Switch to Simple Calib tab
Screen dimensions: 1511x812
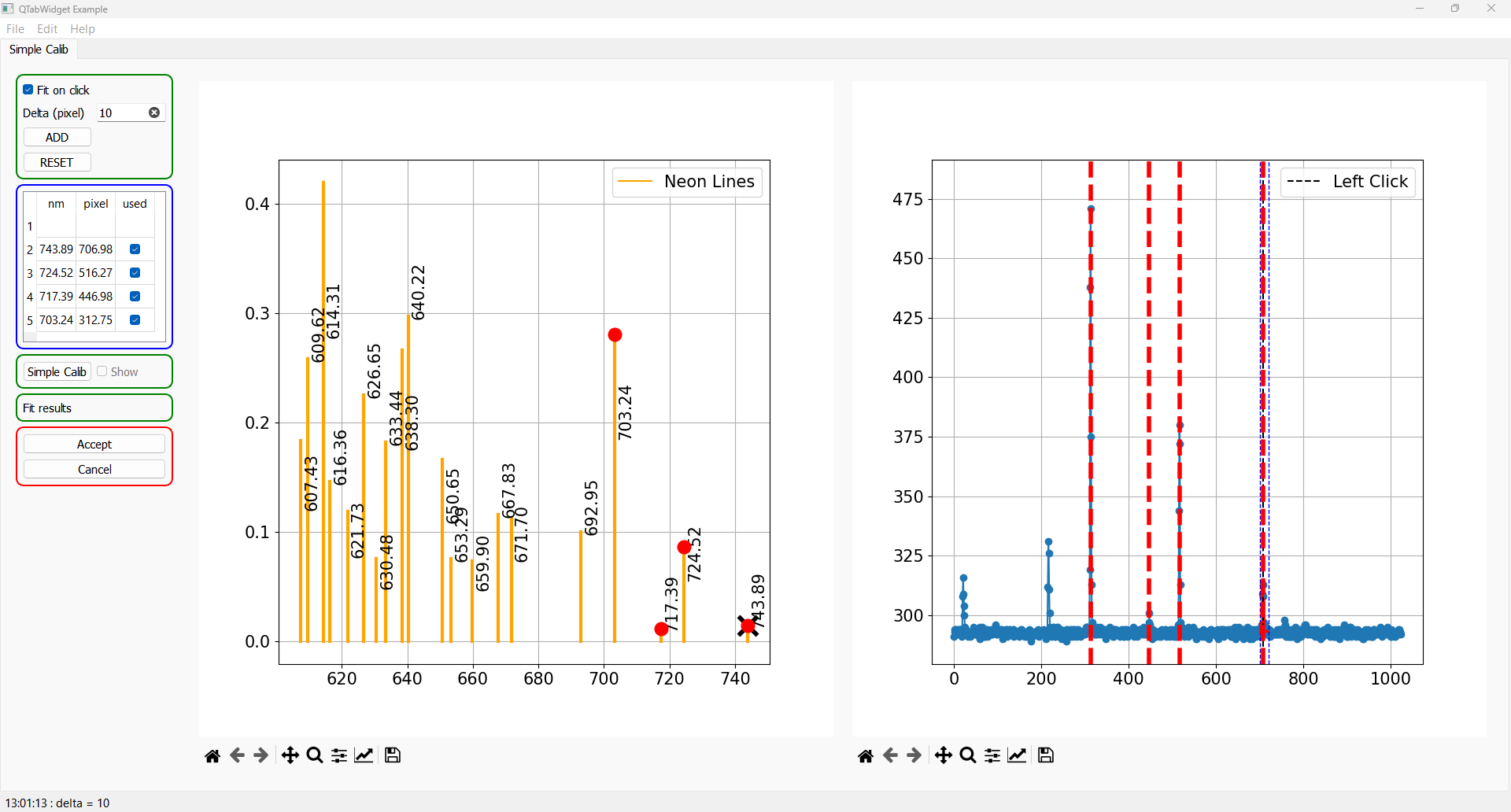tap(39, 50)
